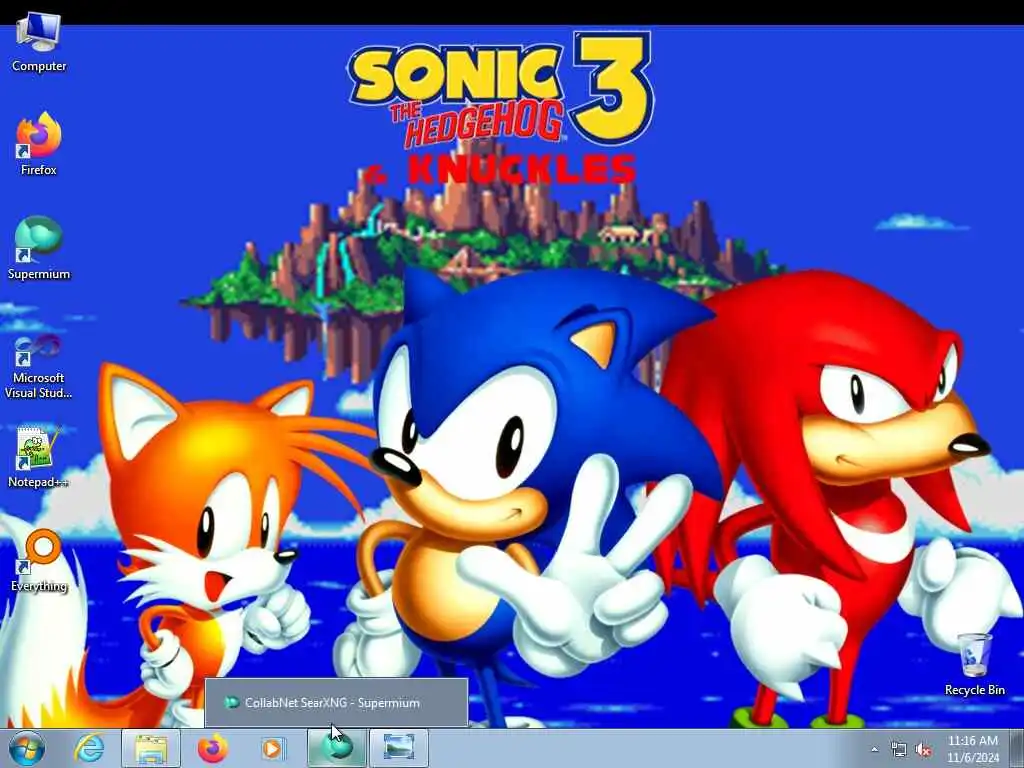Open Windows Explorer from the taskbar
This screenshot has width=1024, height=768.
[x=151, y=748]
